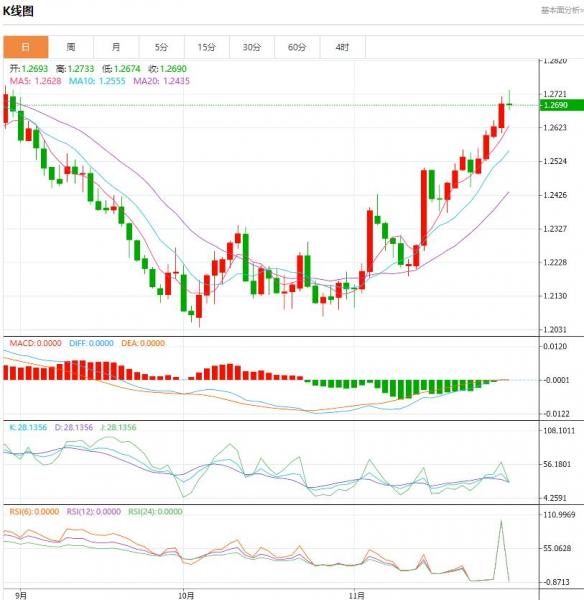Screen dimensions: 584x600
Task: Click the MA5 1.2628 indicator label
Action: pos(35,81)
